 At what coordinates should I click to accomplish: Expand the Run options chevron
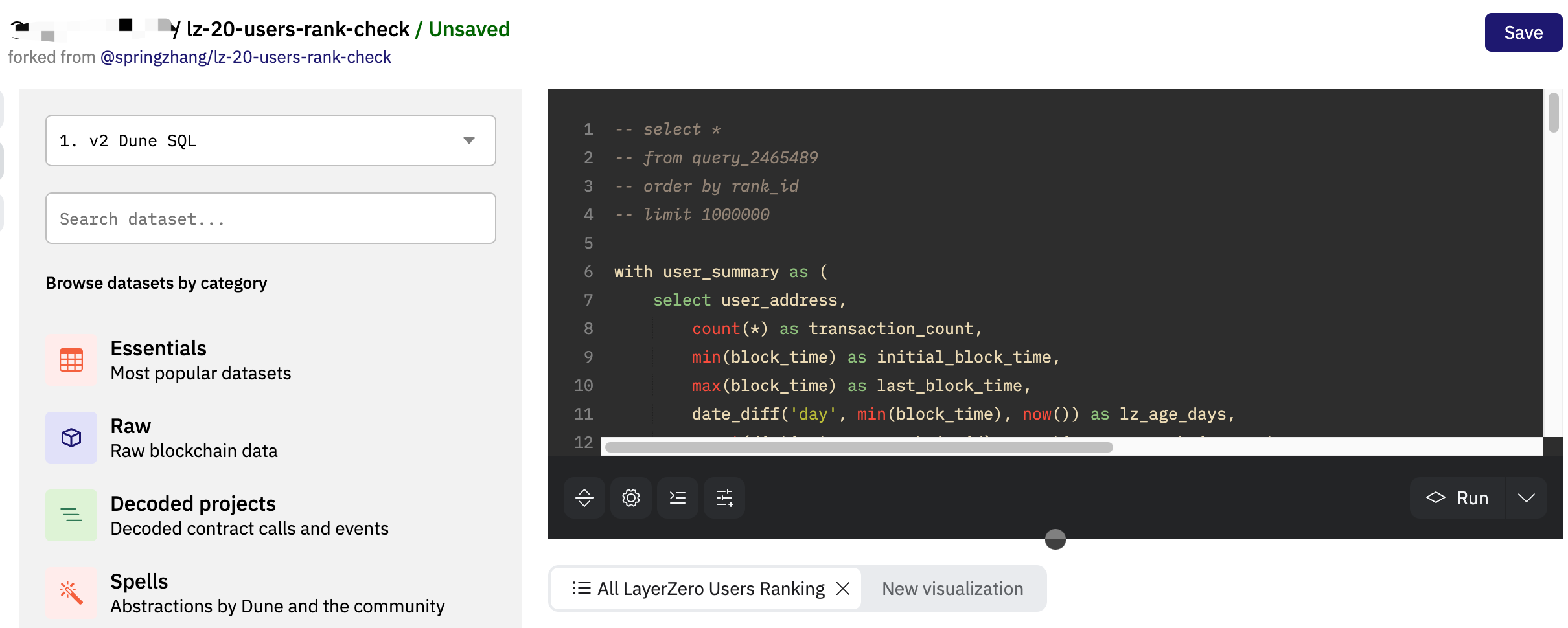[x=1526, y=498]
